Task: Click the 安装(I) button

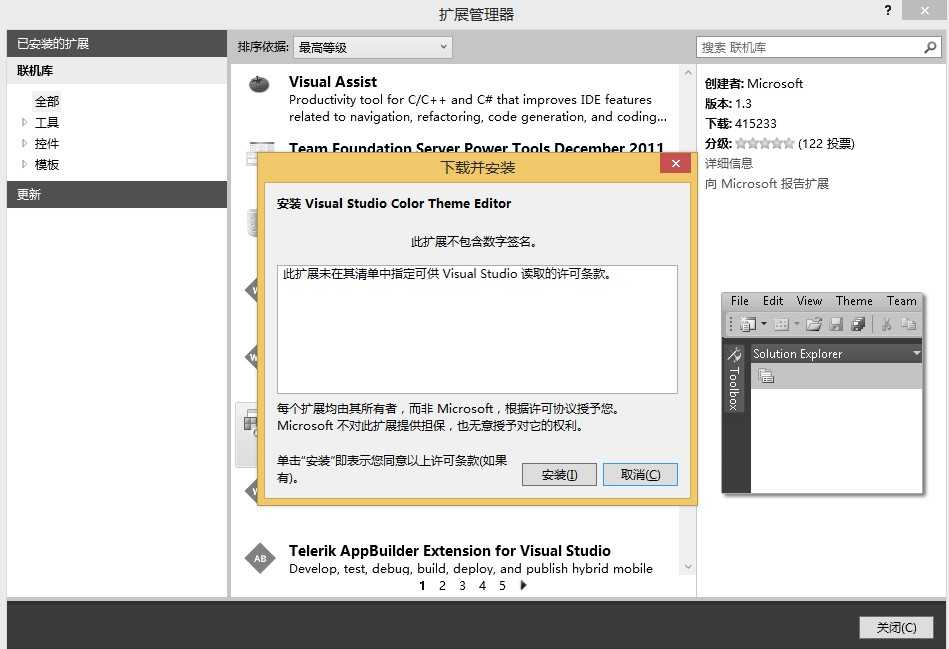Action: 559,475
